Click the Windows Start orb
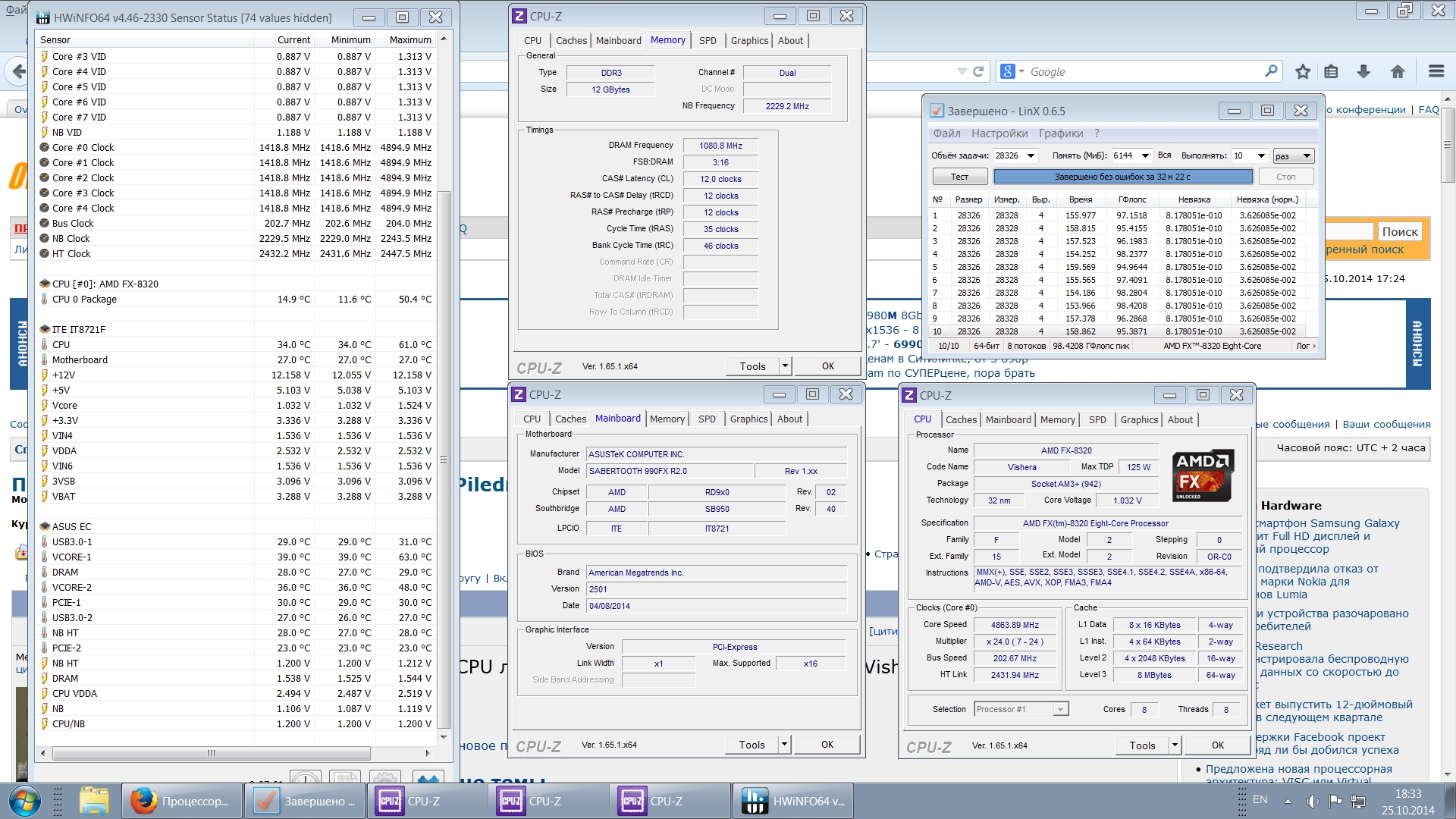This screenshot has width=1456, height=819. pyautogui.click(x=24, y=801)
